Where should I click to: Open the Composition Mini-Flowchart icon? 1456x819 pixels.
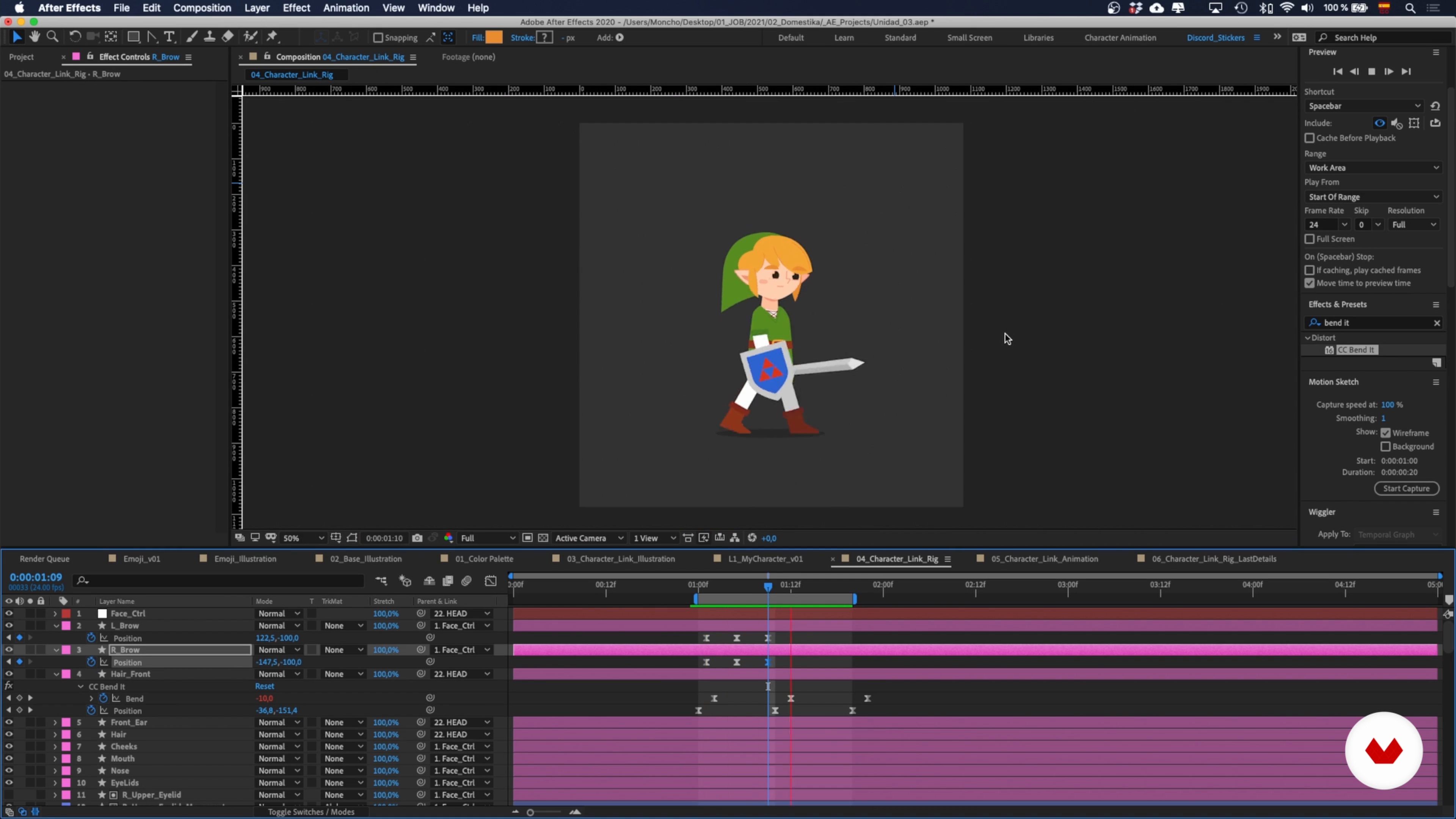381,581
